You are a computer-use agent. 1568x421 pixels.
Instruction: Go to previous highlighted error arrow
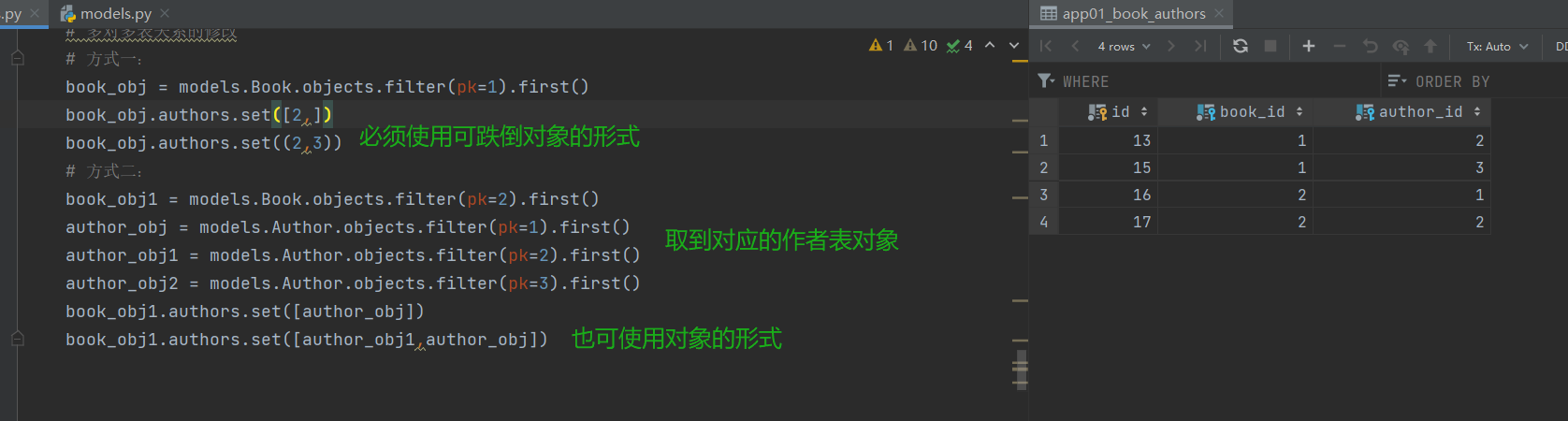click(x=990, y=45)
